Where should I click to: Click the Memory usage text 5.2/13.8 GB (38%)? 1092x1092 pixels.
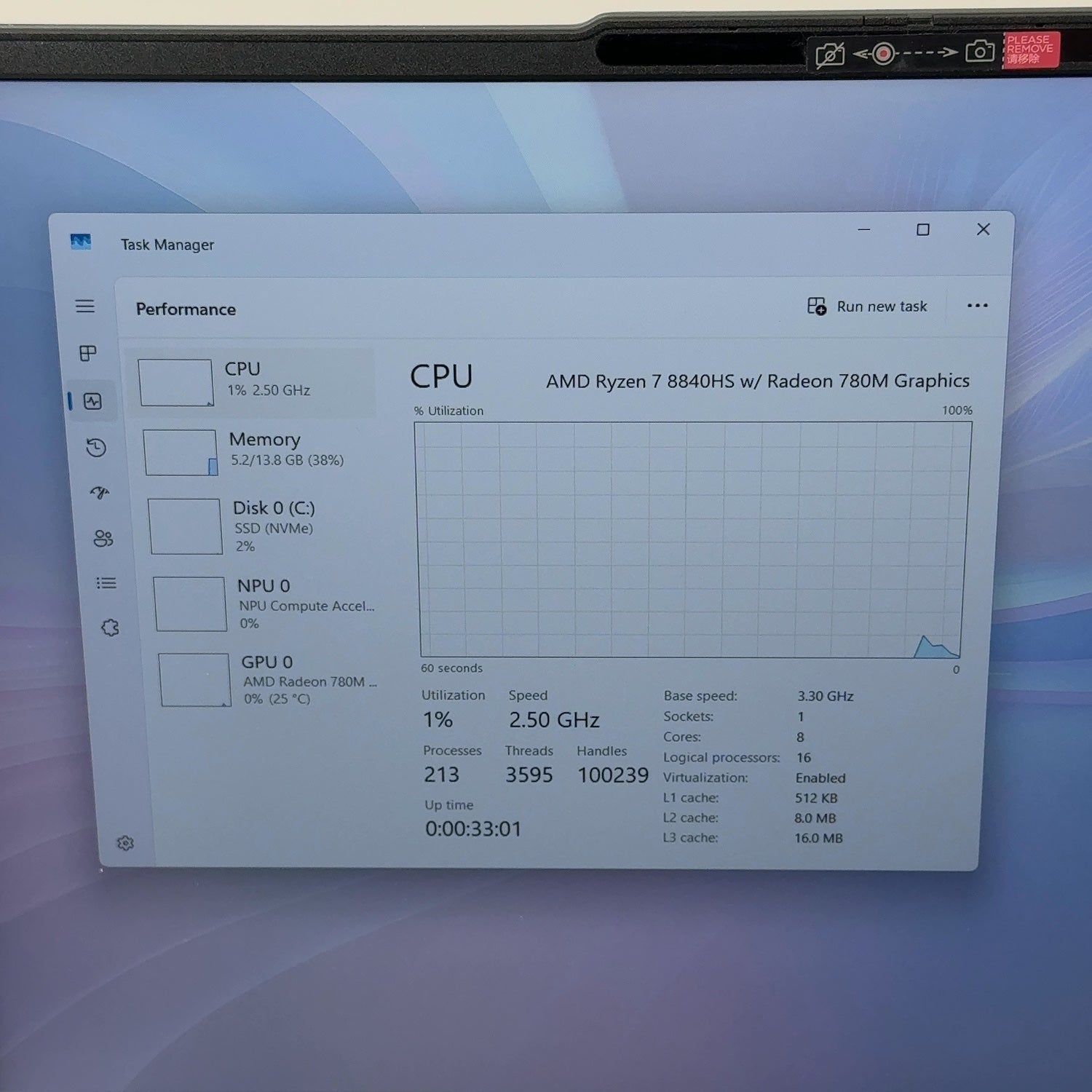288,460
